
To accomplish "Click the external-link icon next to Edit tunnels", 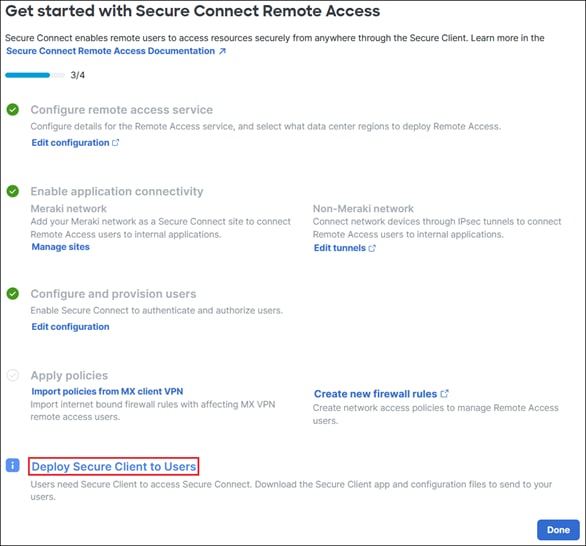I will [372, 248].
